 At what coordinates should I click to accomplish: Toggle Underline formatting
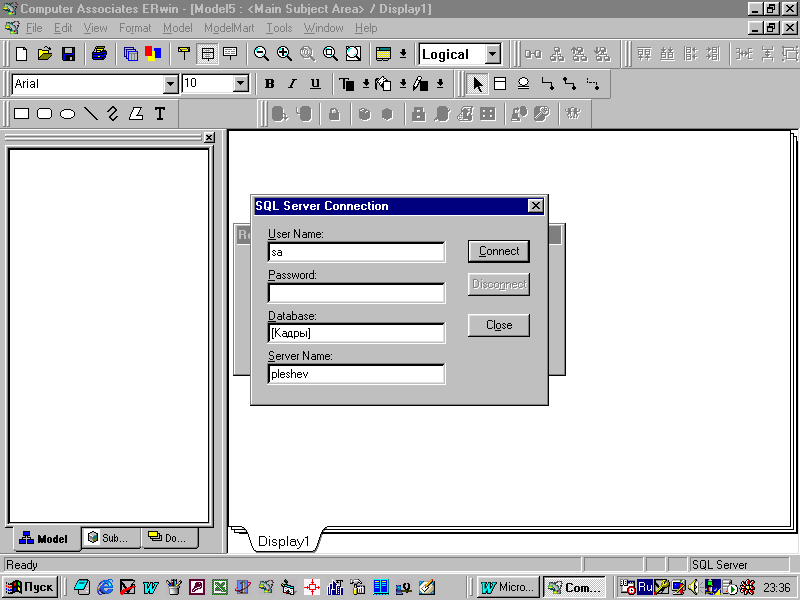(315, 84)
